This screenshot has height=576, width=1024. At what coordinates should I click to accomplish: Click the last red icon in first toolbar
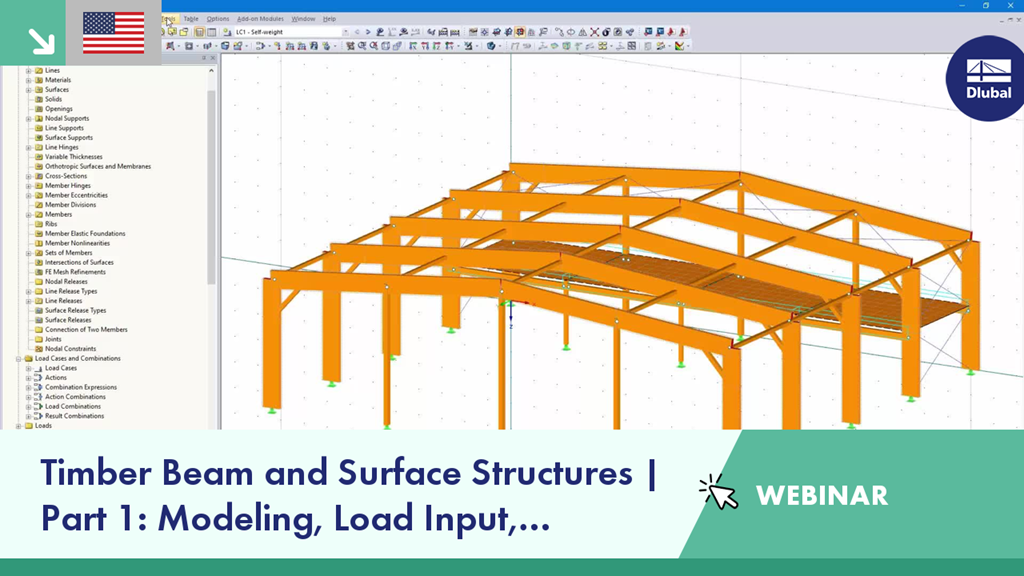pos(682,31)
